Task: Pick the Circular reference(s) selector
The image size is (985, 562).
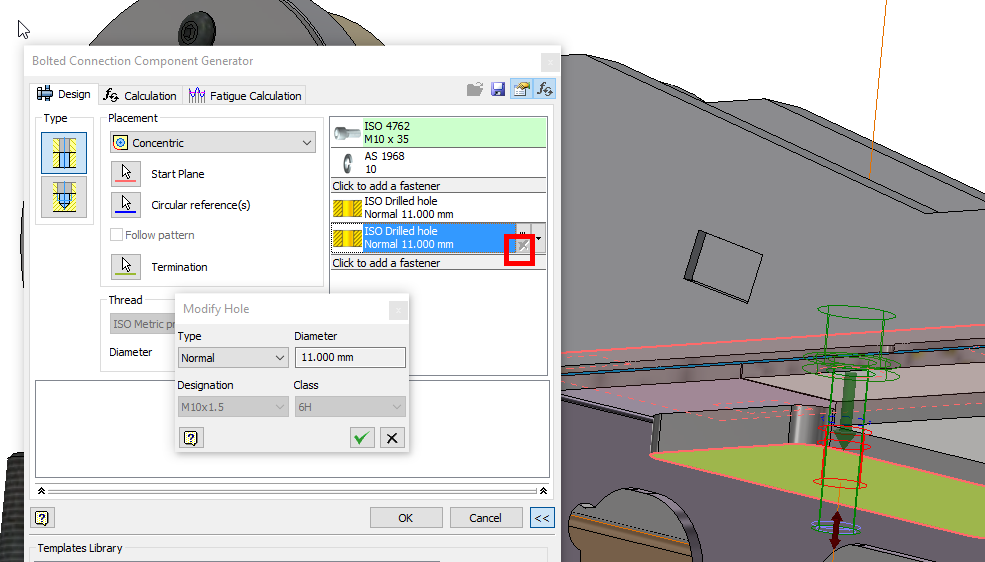Action: [x=126, y=204]
